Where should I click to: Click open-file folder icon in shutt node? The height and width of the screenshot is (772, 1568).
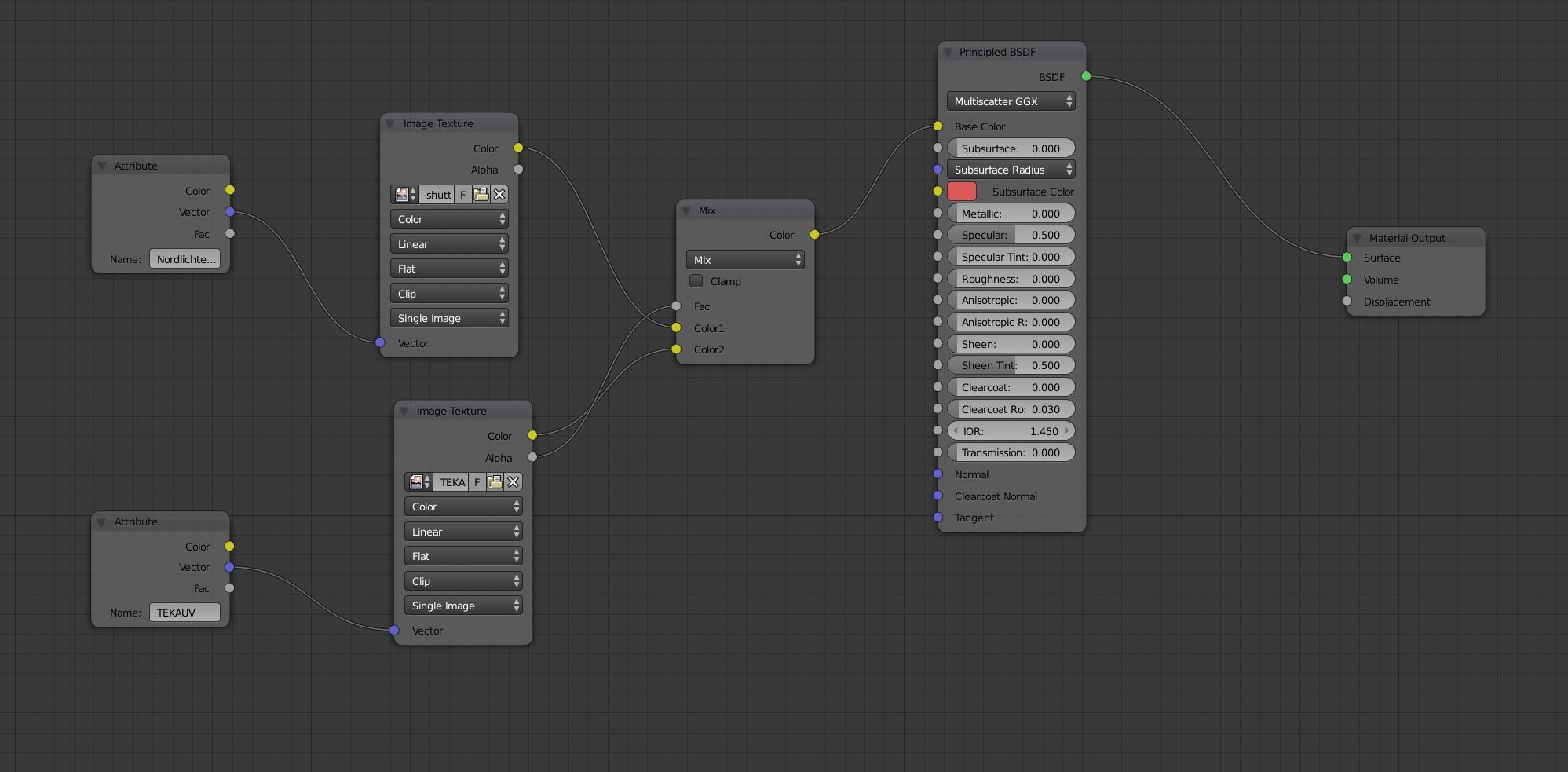pos(481,195)
